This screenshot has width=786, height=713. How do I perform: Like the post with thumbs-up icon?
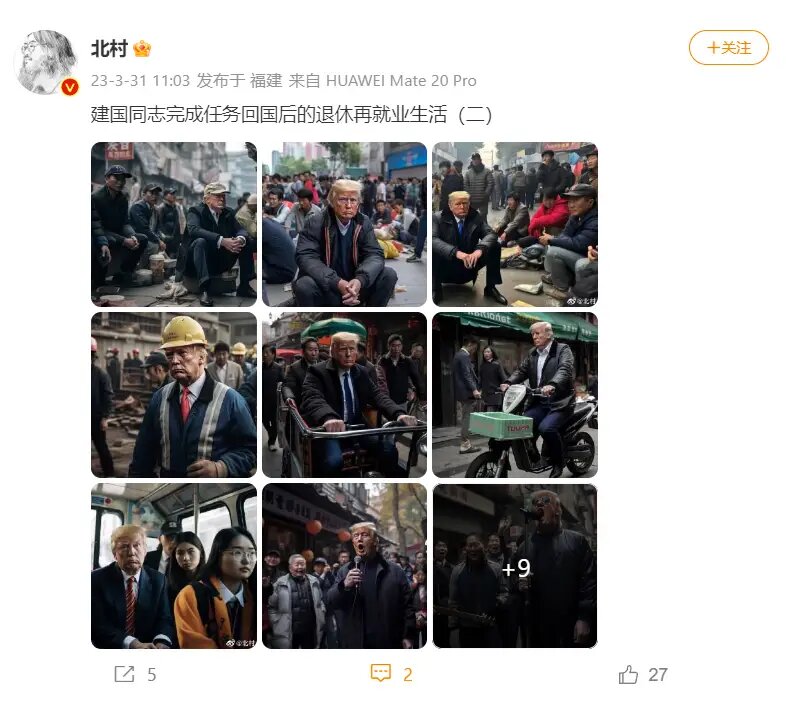pyautogui.click(x=628, y=674)
